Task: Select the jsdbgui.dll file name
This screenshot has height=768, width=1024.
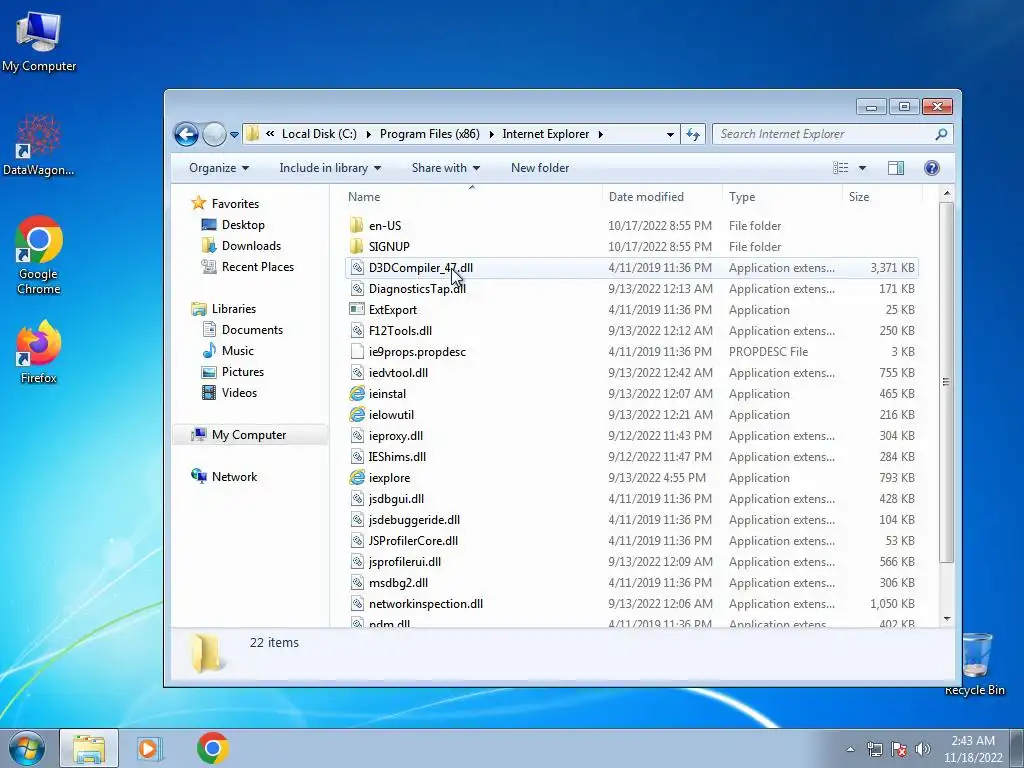Action: [396, 498]
